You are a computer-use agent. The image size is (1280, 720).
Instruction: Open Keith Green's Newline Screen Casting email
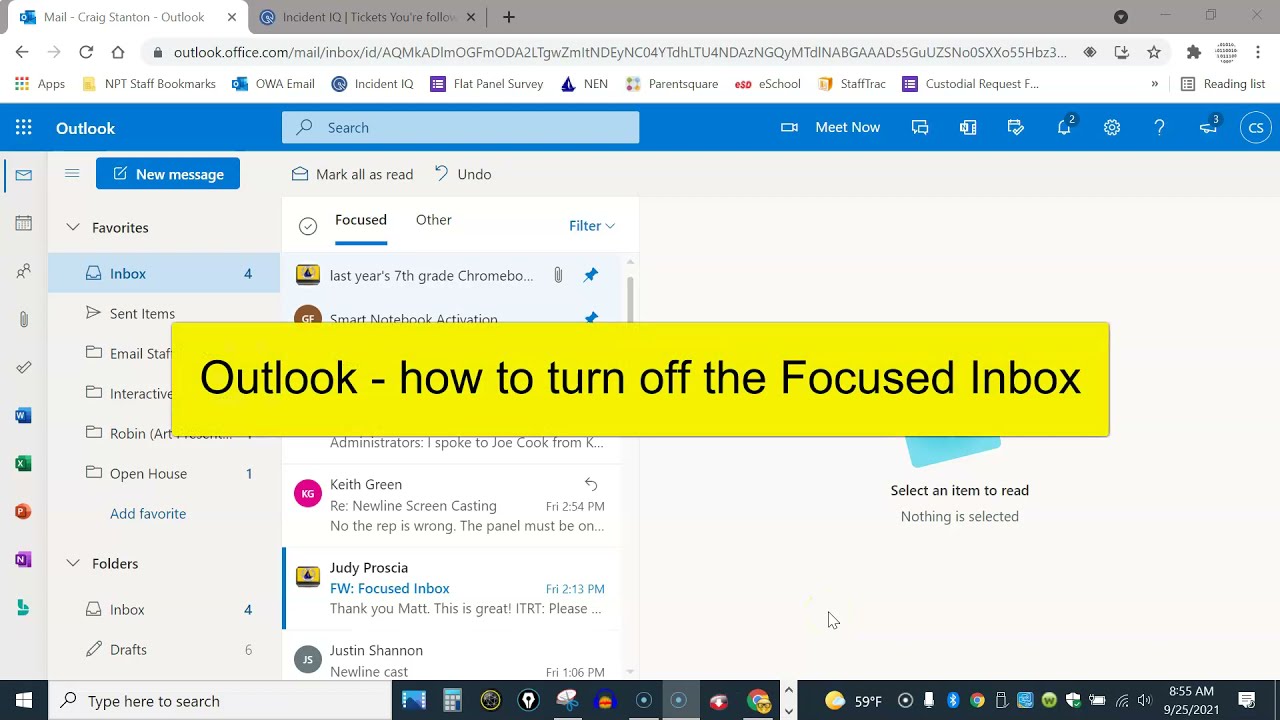pyautogui.click(x=453, y=505)
